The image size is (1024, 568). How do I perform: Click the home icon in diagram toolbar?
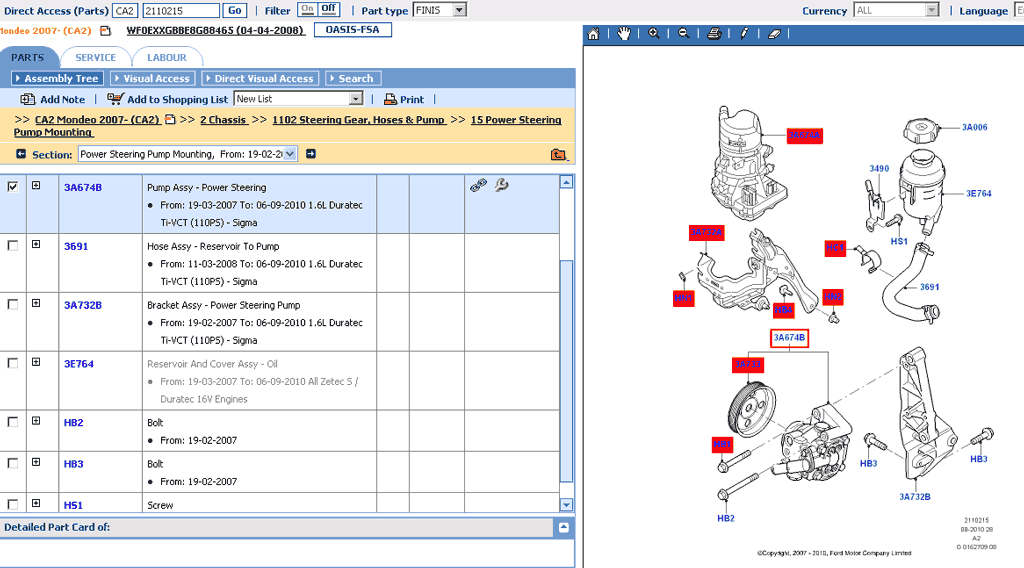point(593,34)
